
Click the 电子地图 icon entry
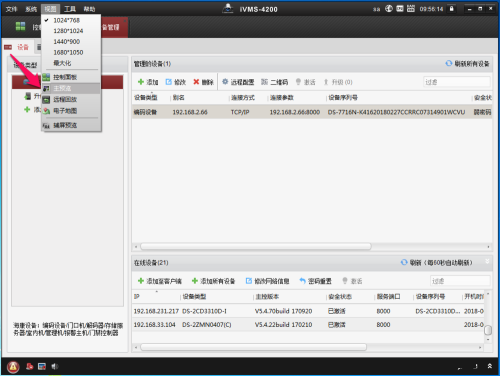pos(46,111)
